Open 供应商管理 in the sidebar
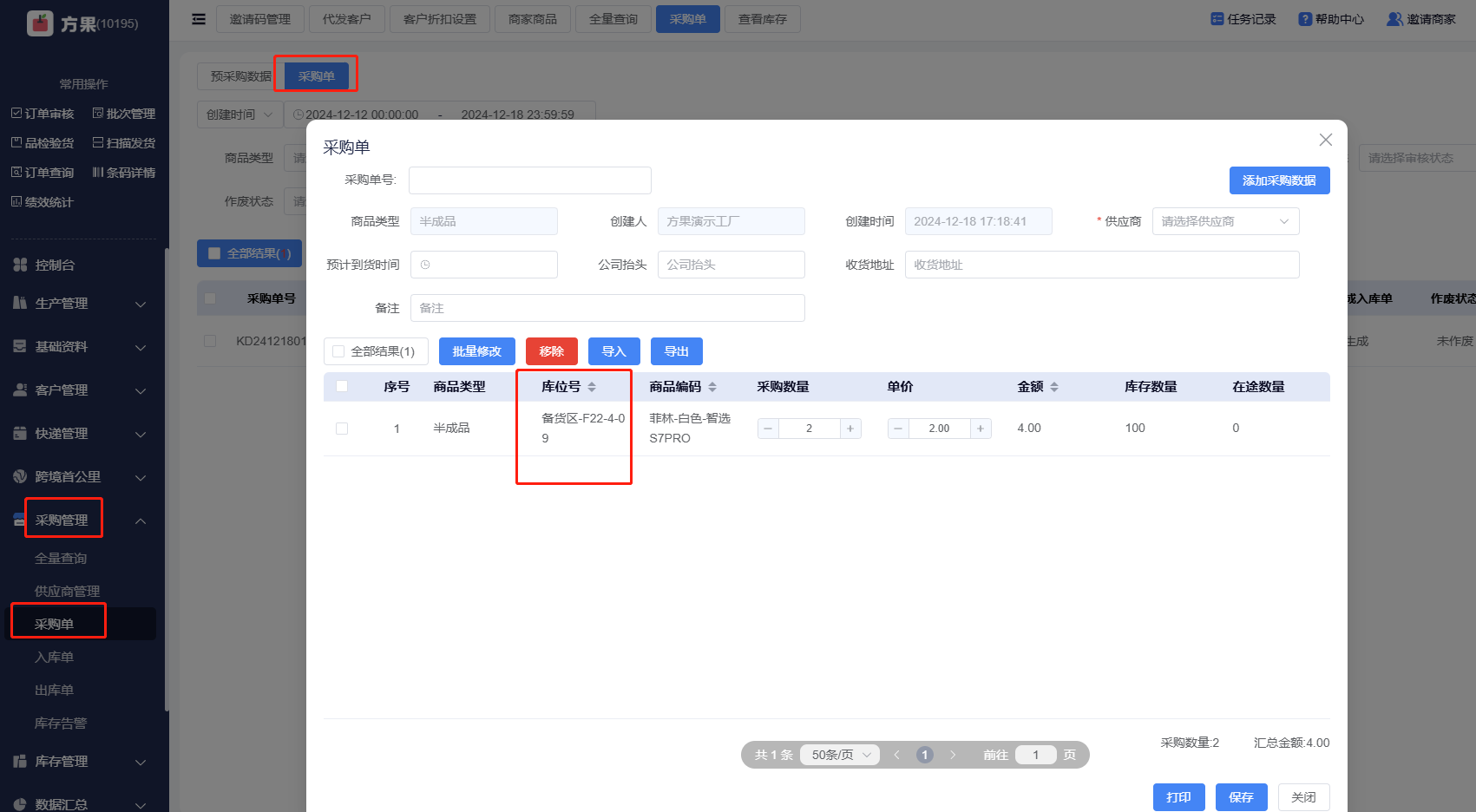 point(67,592)
